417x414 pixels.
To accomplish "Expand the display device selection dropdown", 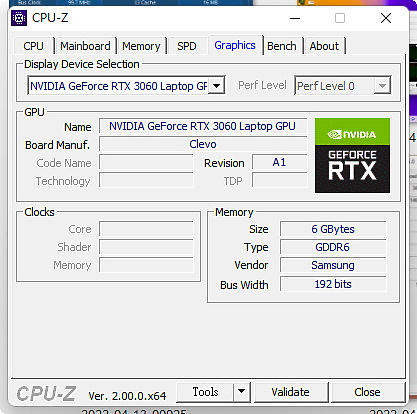I will click(x=217, y=86).
